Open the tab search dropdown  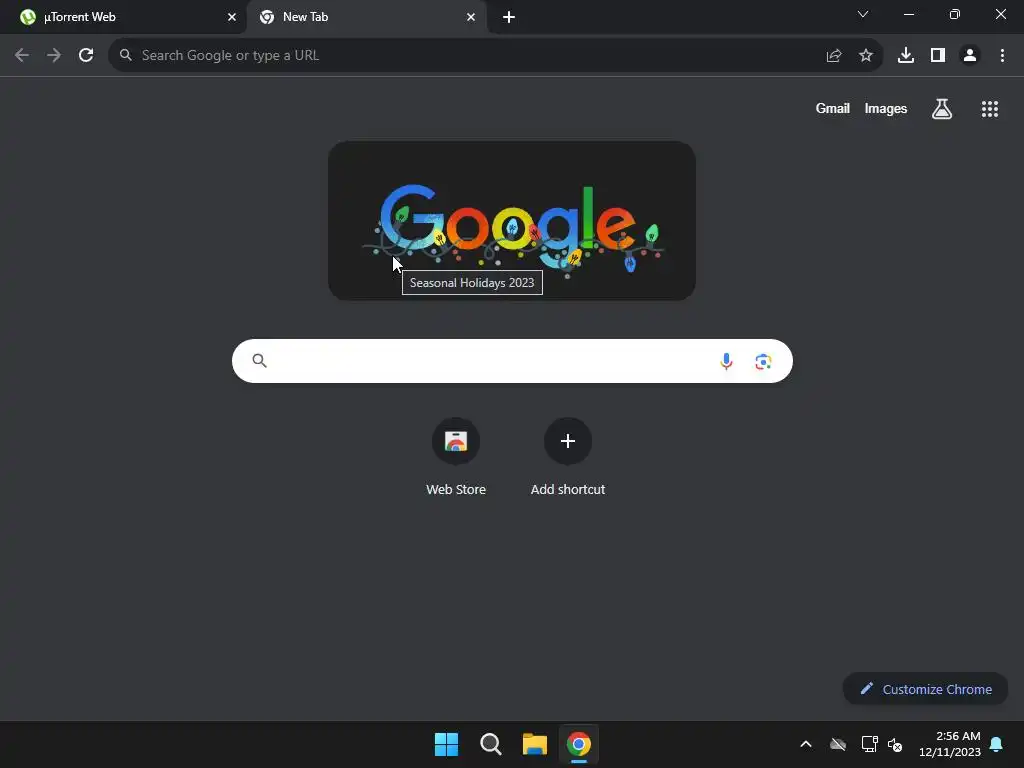coord(863,14)
